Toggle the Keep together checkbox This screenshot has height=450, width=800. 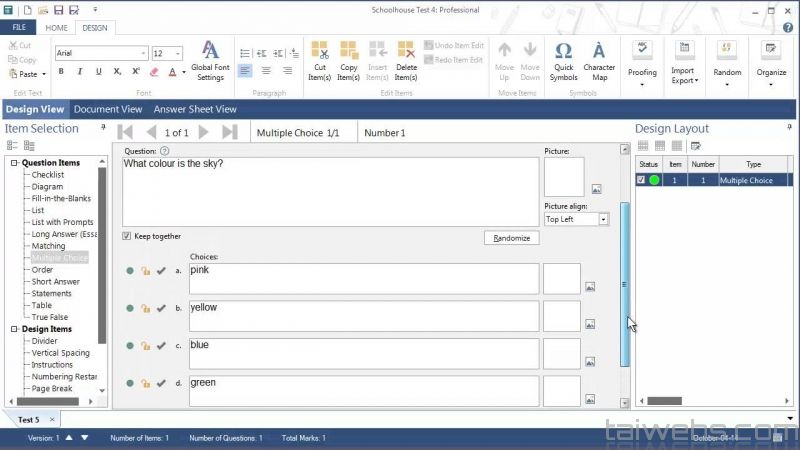pyautogui.click(x=127, y=236)
